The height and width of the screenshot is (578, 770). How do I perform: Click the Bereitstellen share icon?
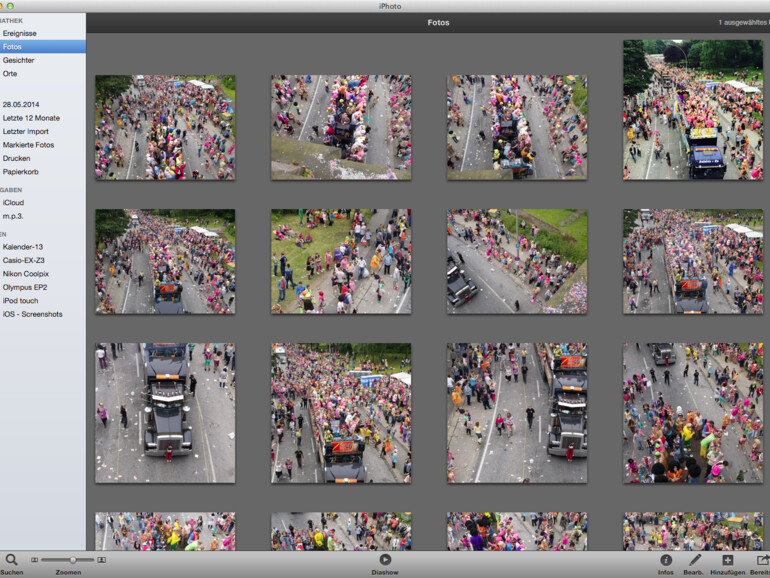click(x=763, y=560)
